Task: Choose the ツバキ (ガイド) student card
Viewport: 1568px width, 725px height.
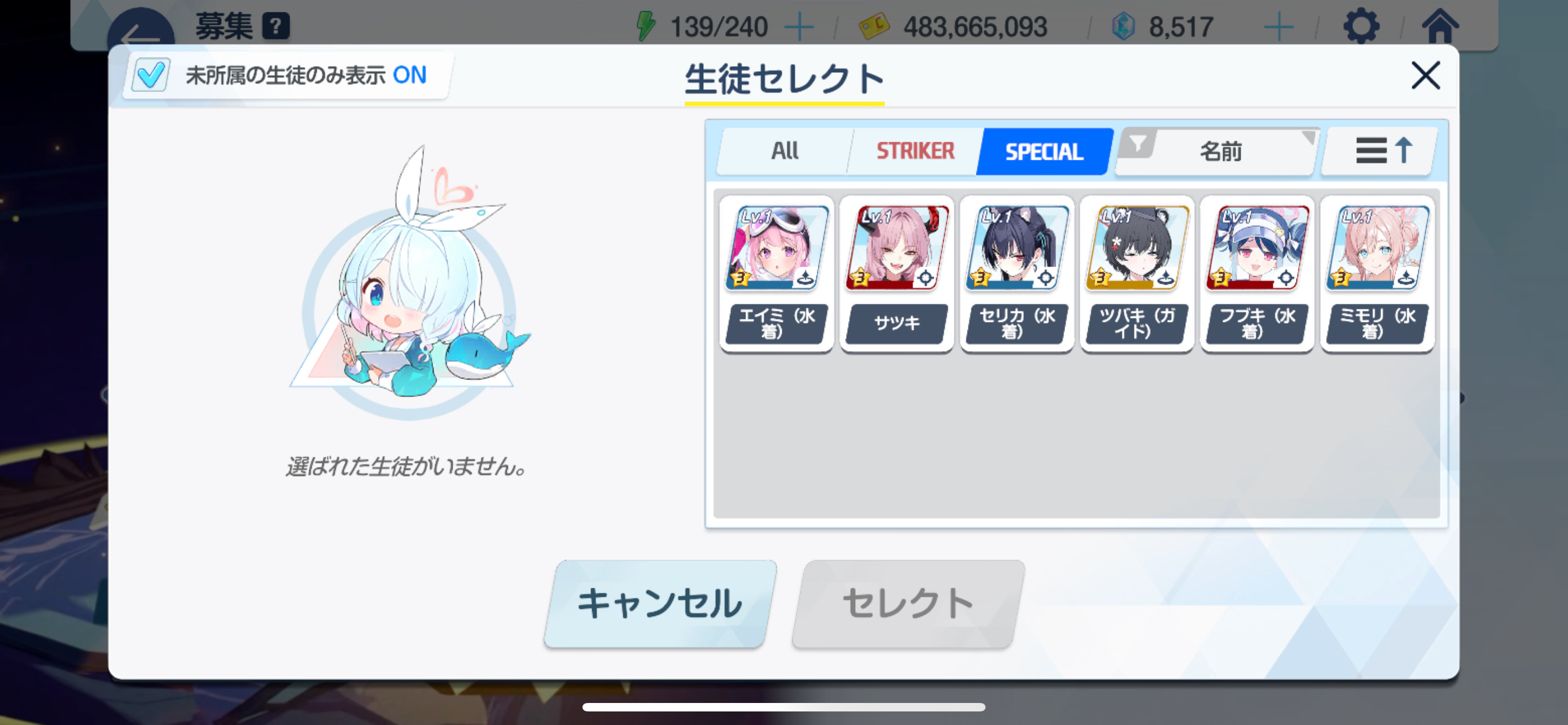Action: 1136,273
